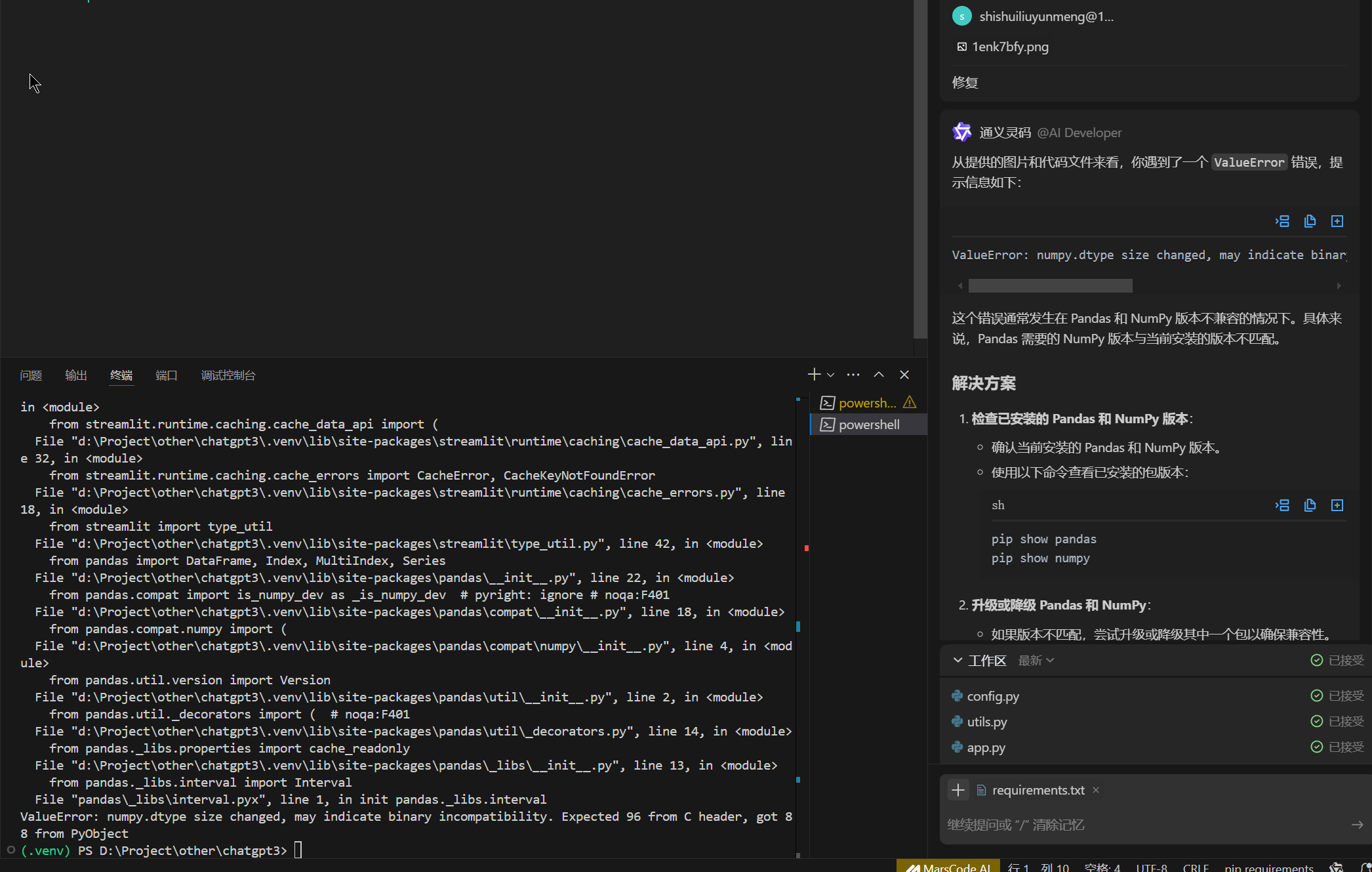
Task: Open config.py from the workspace changes
Action: tap(993, 696)
